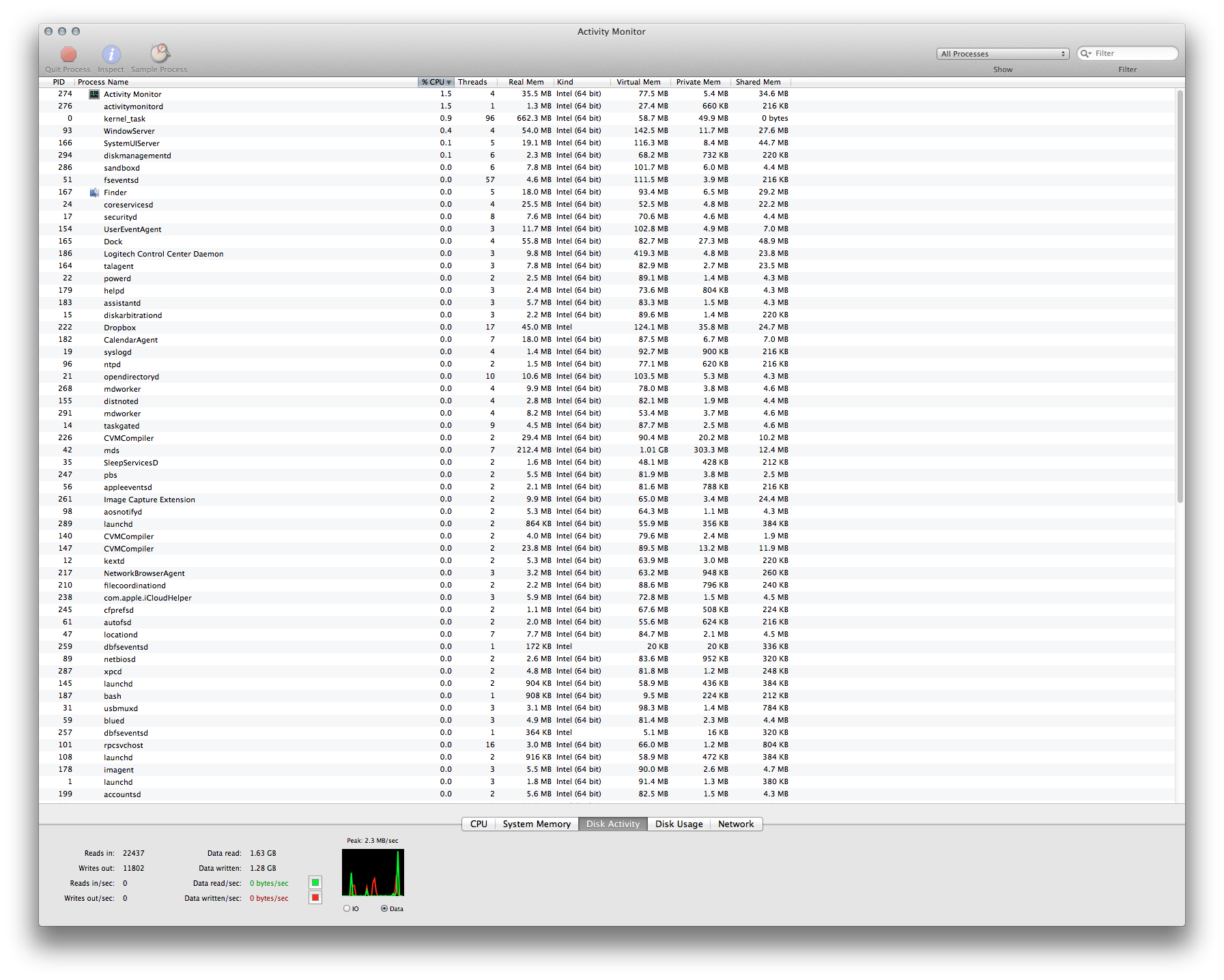Click the disk activity graph
This screenshot has width=1224, height=980.
point(373,872)
